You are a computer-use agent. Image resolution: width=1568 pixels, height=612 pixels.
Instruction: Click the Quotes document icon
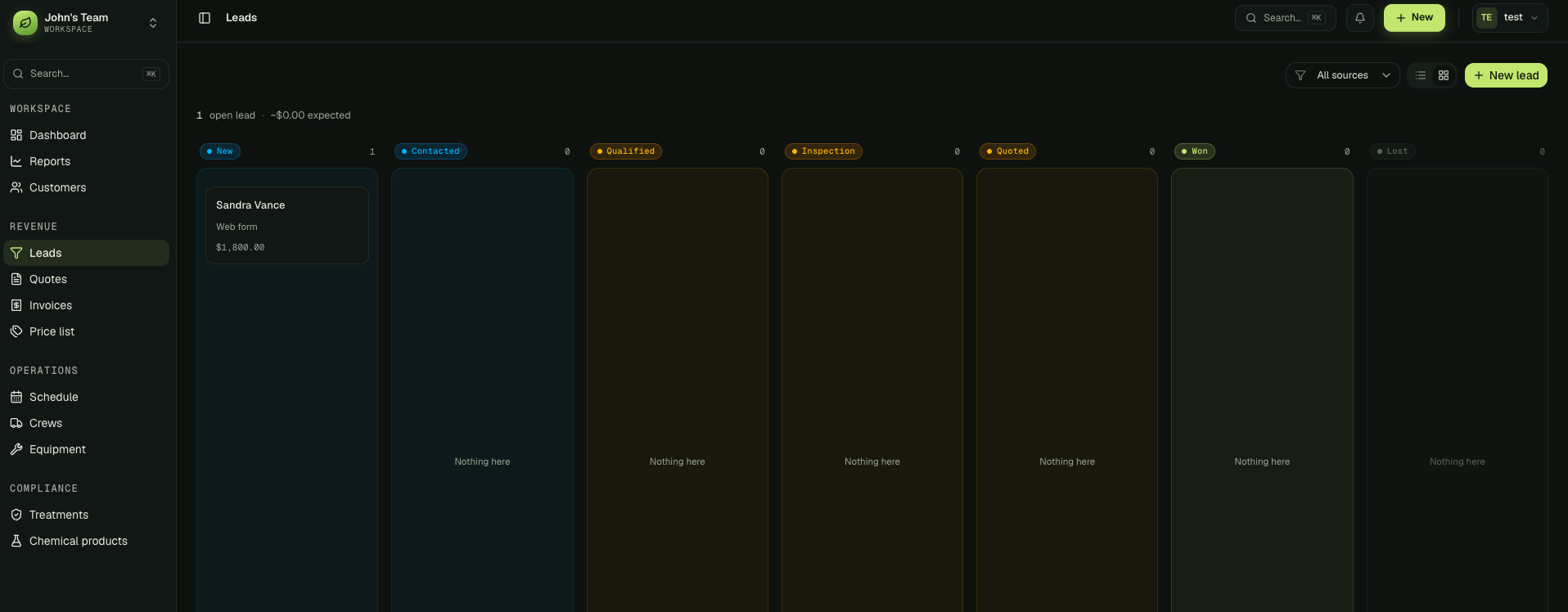tap(16, 279)
